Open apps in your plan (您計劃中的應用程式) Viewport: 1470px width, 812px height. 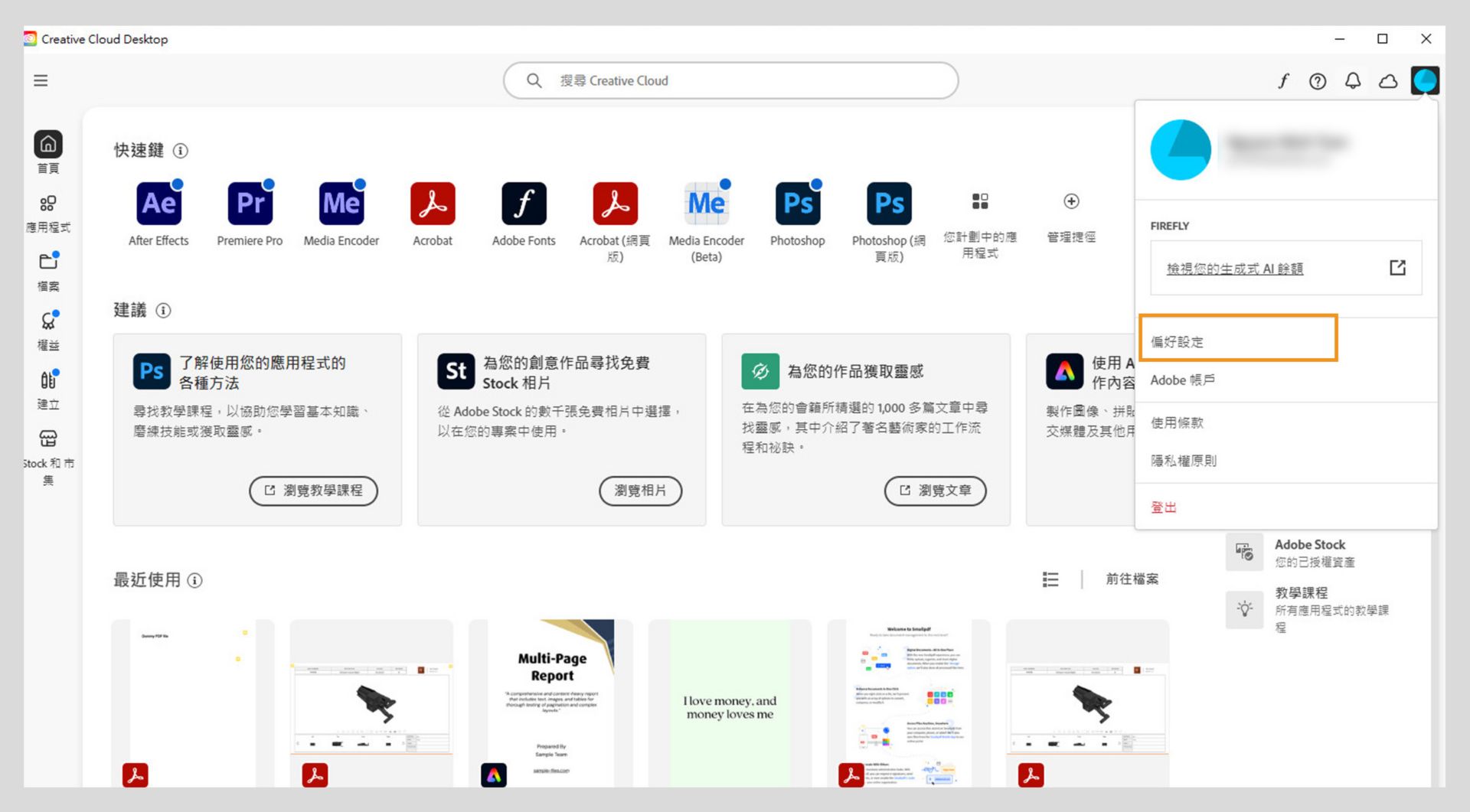pos(980,225)
